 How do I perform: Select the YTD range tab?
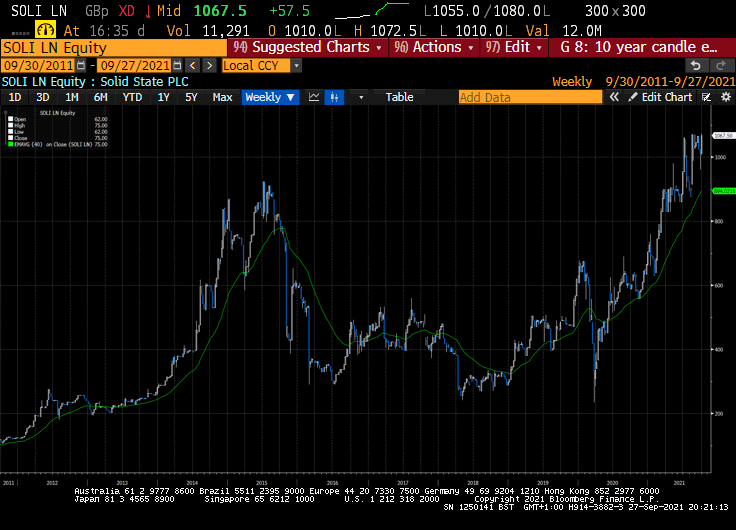click(x=132, y=97)
